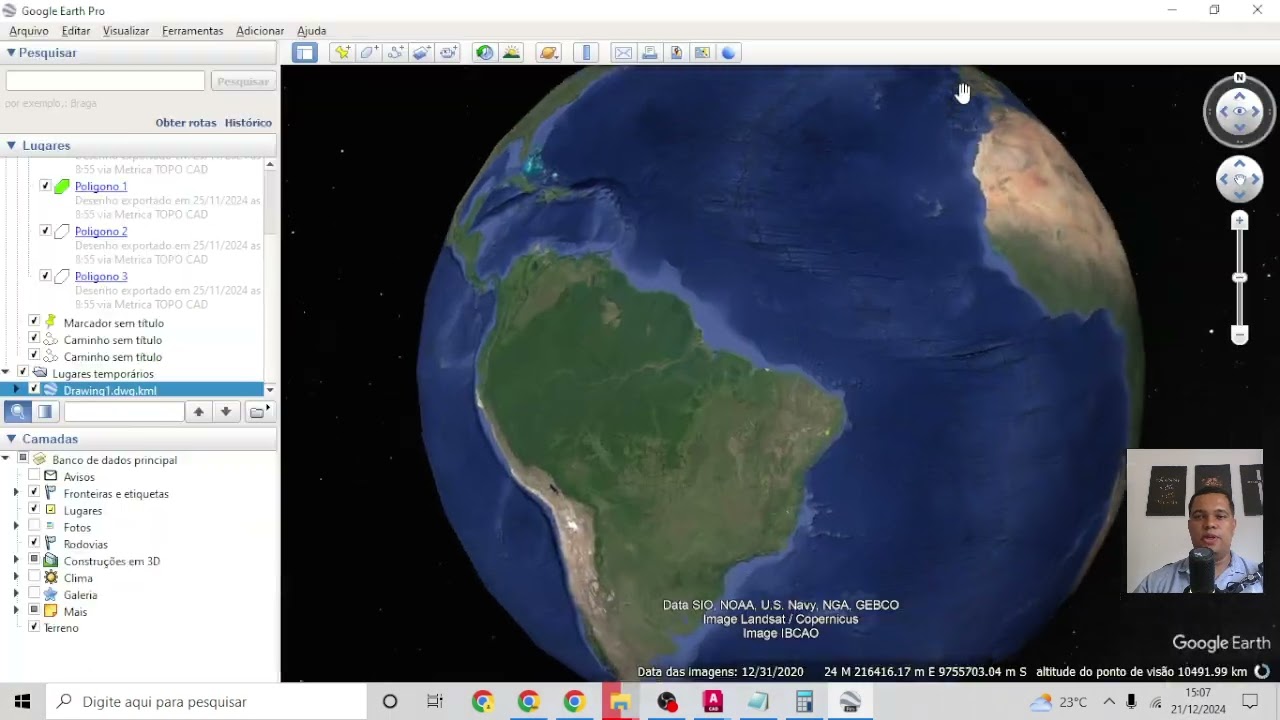This screenshot has width=1280, height=720.
Task: Move item up with the up arrow
Action: tap(199, 411)
